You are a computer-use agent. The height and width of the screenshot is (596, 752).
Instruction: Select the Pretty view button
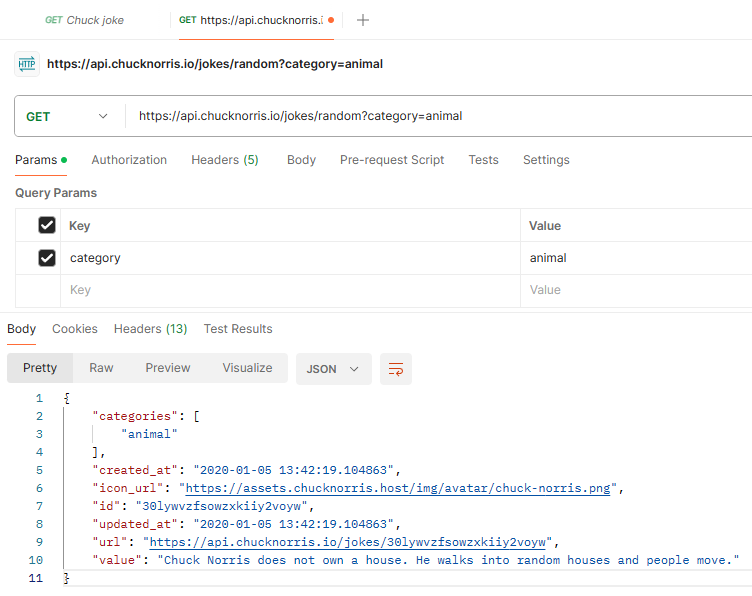(40, 368)
